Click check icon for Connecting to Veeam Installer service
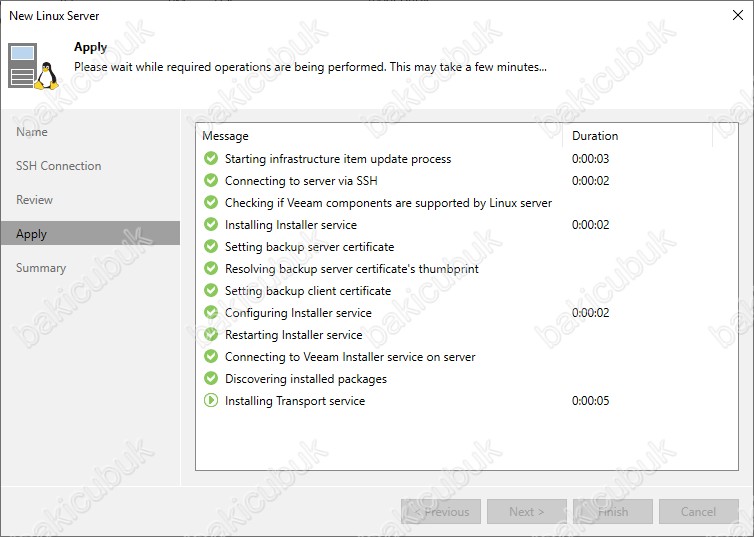 (211, 356)
